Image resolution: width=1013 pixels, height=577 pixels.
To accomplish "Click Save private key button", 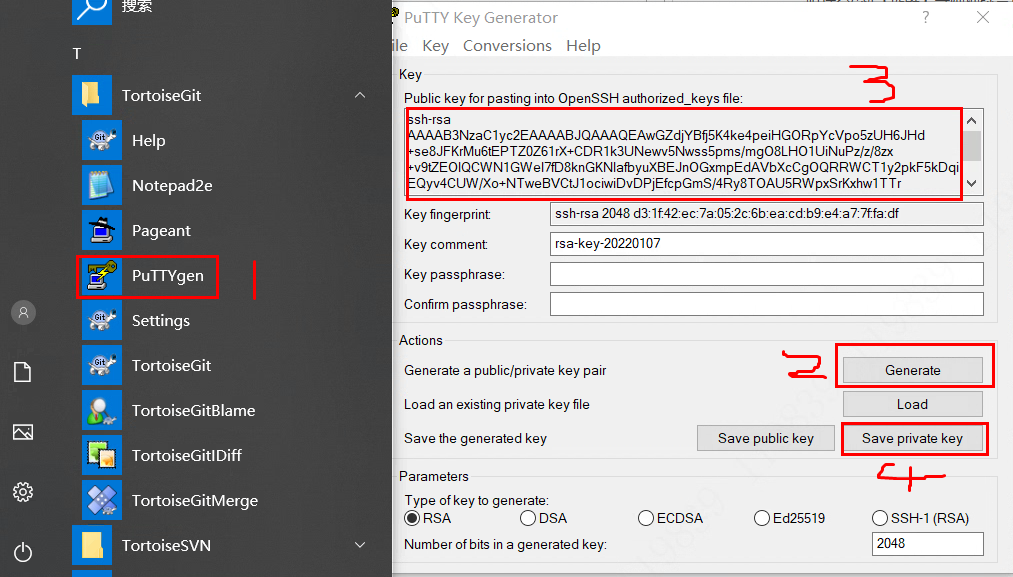I will pyautogui.click(x=912, y=438).
